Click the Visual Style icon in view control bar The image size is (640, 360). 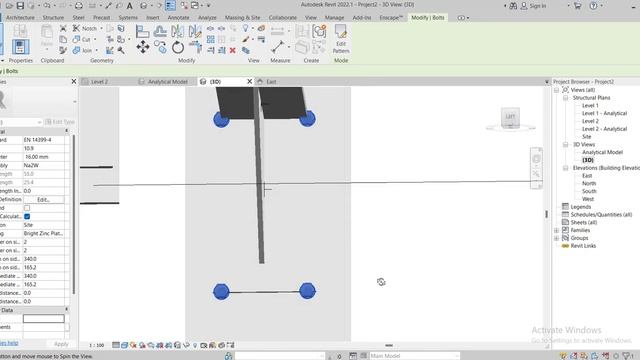[x=124, y=345]
